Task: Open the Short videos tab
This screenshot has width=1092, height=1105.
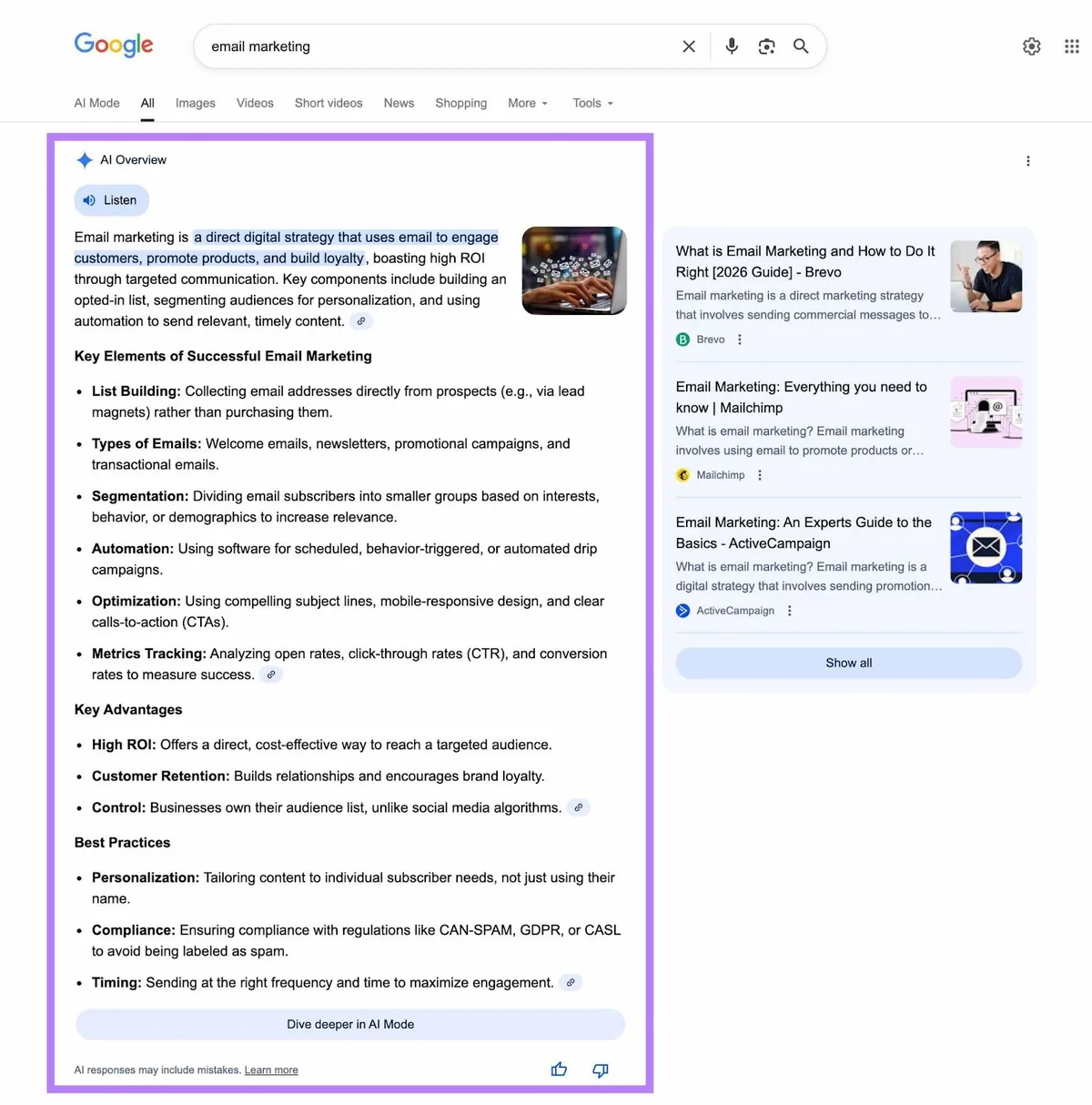Action: tap(329, 103)
